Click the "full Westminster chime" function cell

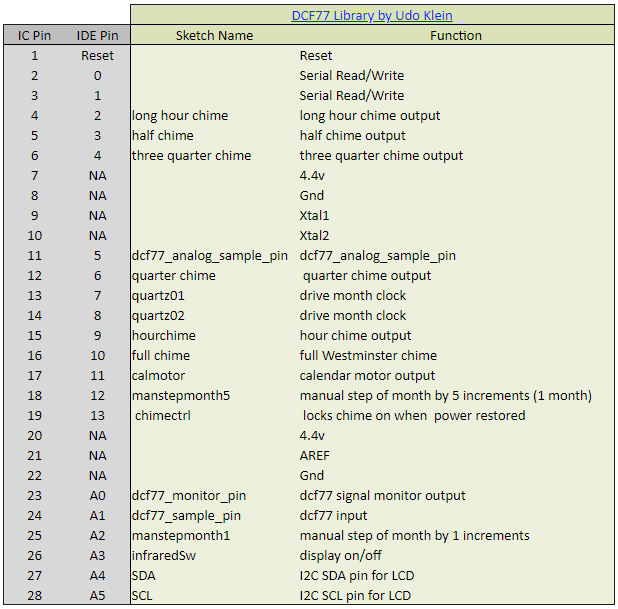[368, 355]
